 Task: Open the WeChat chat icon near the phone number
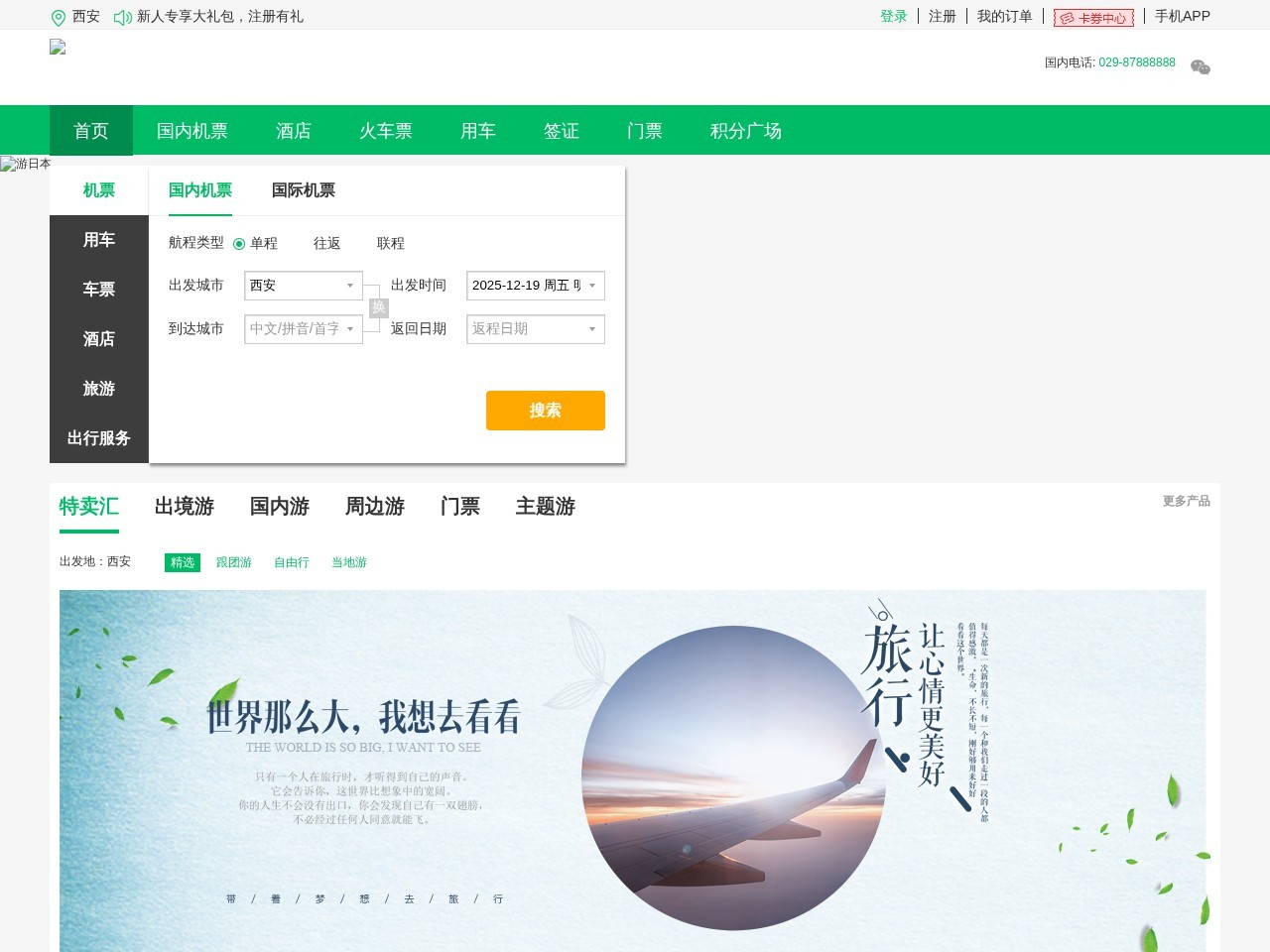click(1200, 67)
